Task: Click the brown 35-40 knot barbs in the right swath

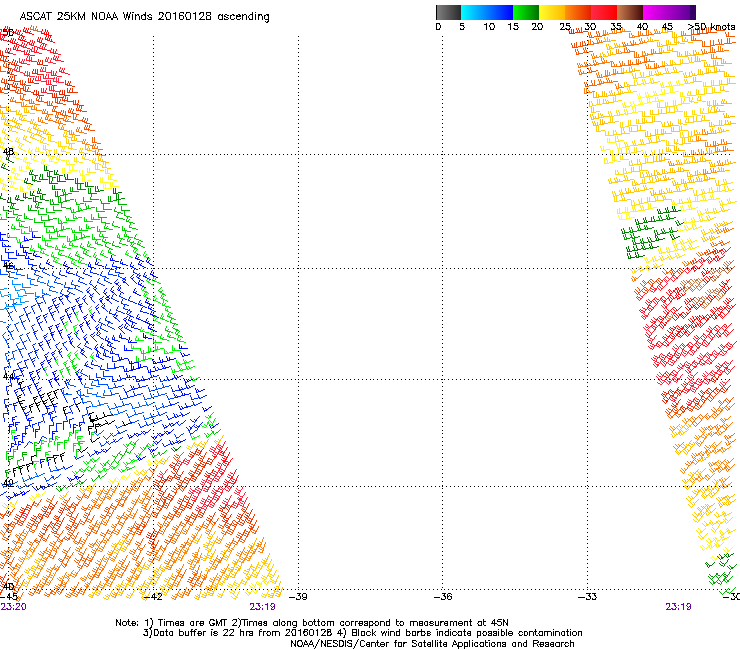Action: tap(708, 286)
